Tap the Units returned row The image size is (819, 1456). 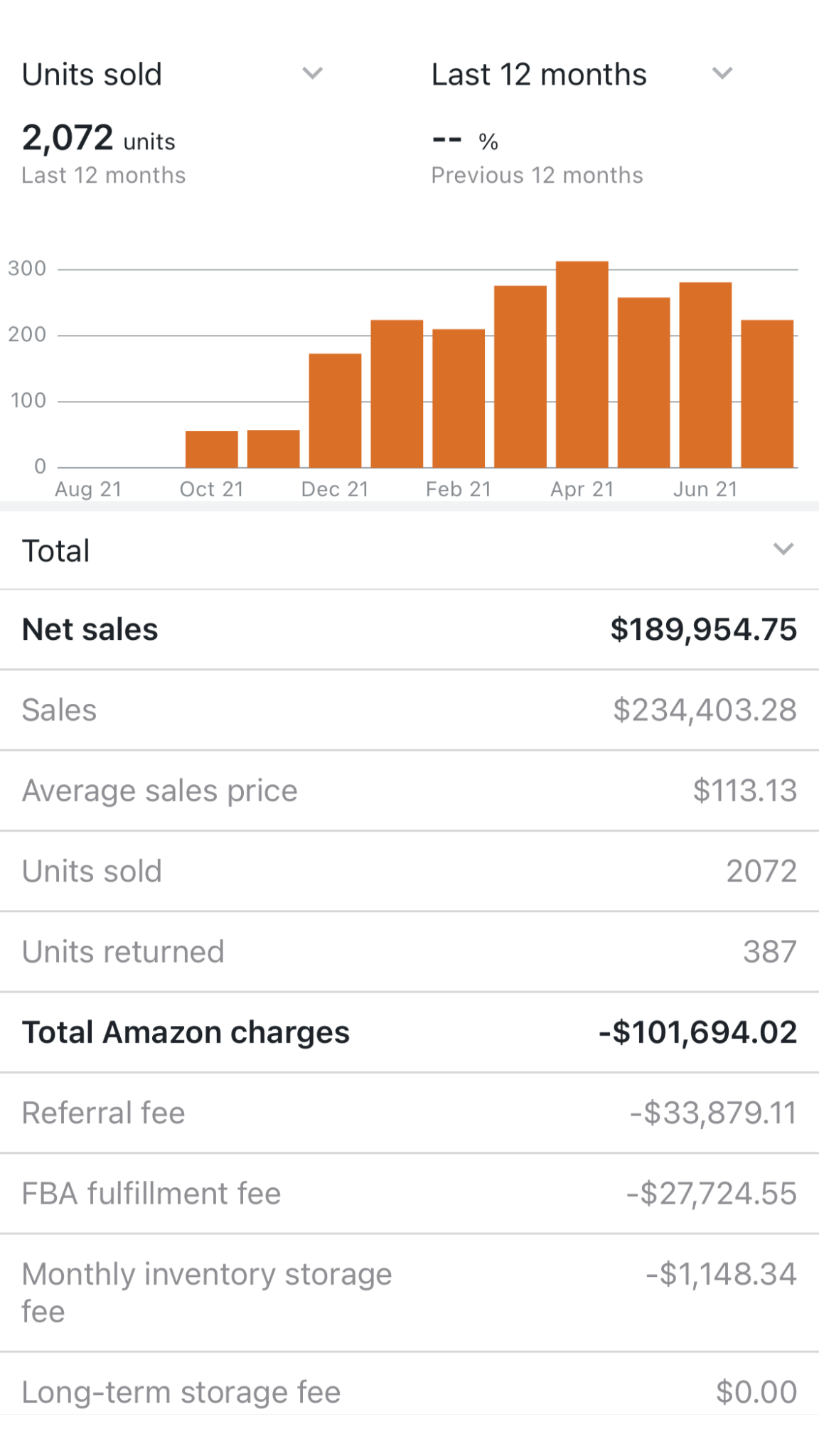click(409, 952)
